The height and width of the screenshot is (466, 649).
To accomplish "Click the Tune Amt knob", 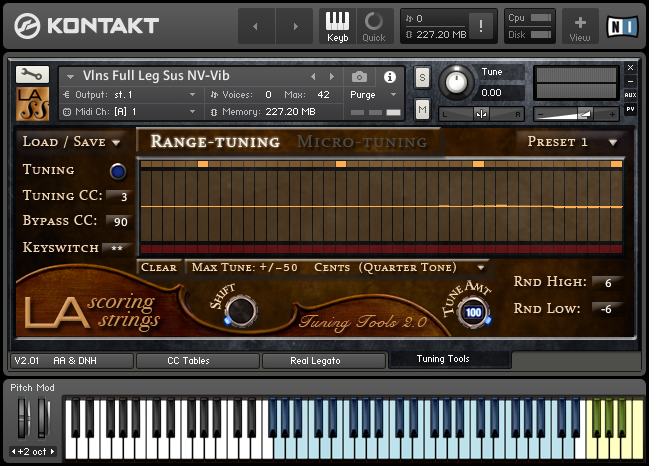I will coord(473,312).
